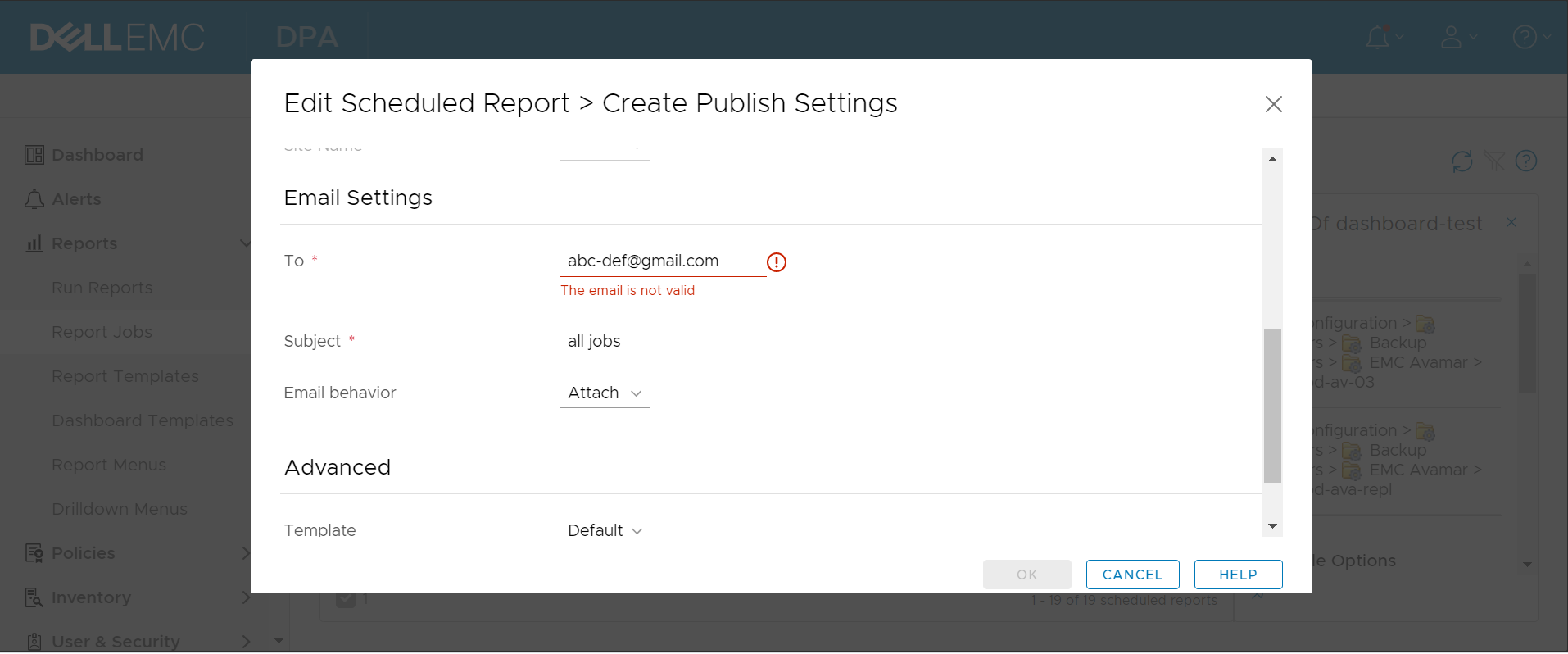Select Run Reports menu item
This screenshot has width=1568, height=654.
[102, 288]
